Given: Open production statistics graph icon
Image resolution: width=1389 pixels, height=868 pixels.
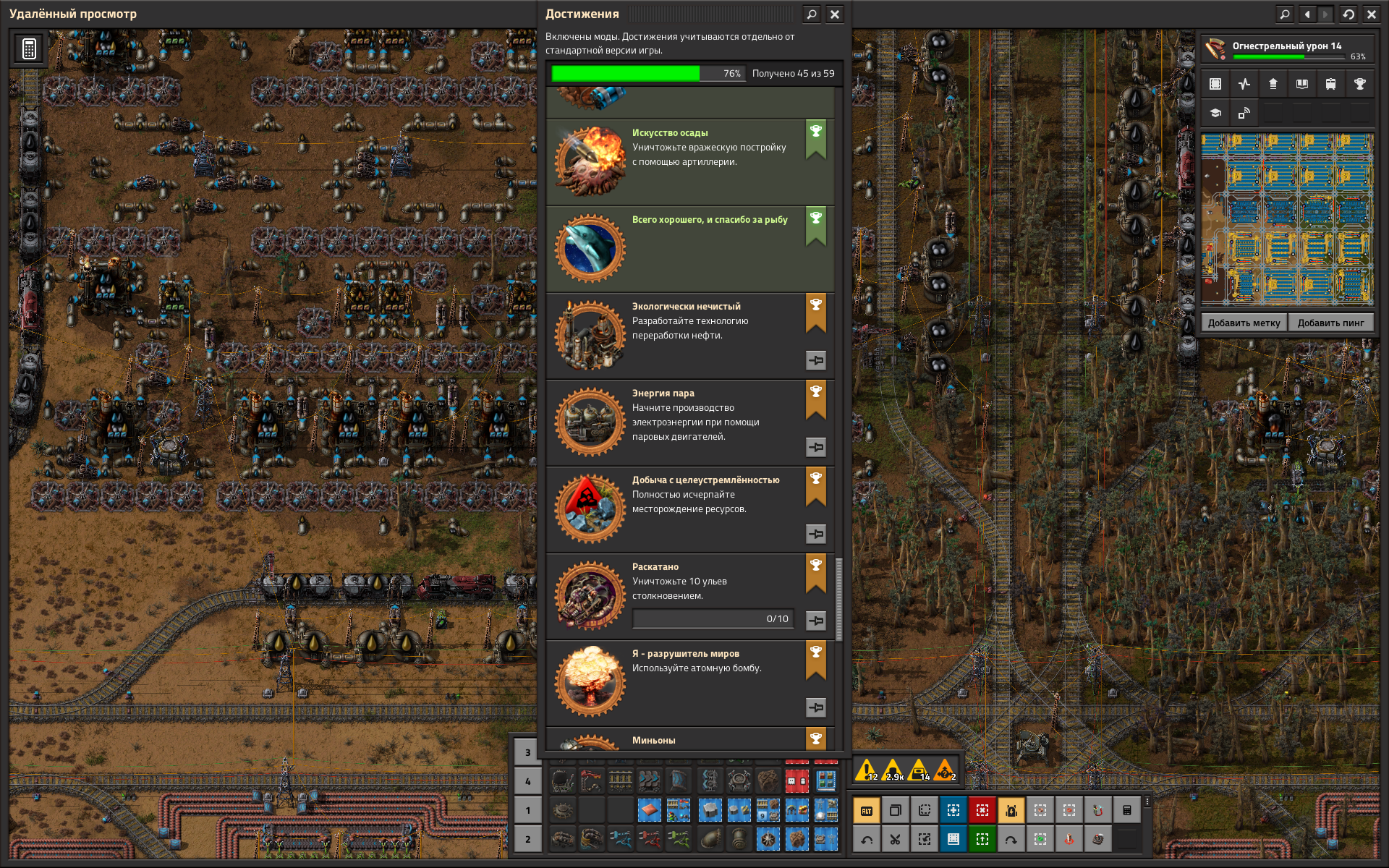Looking at the screenshot, I should 1244,84.
